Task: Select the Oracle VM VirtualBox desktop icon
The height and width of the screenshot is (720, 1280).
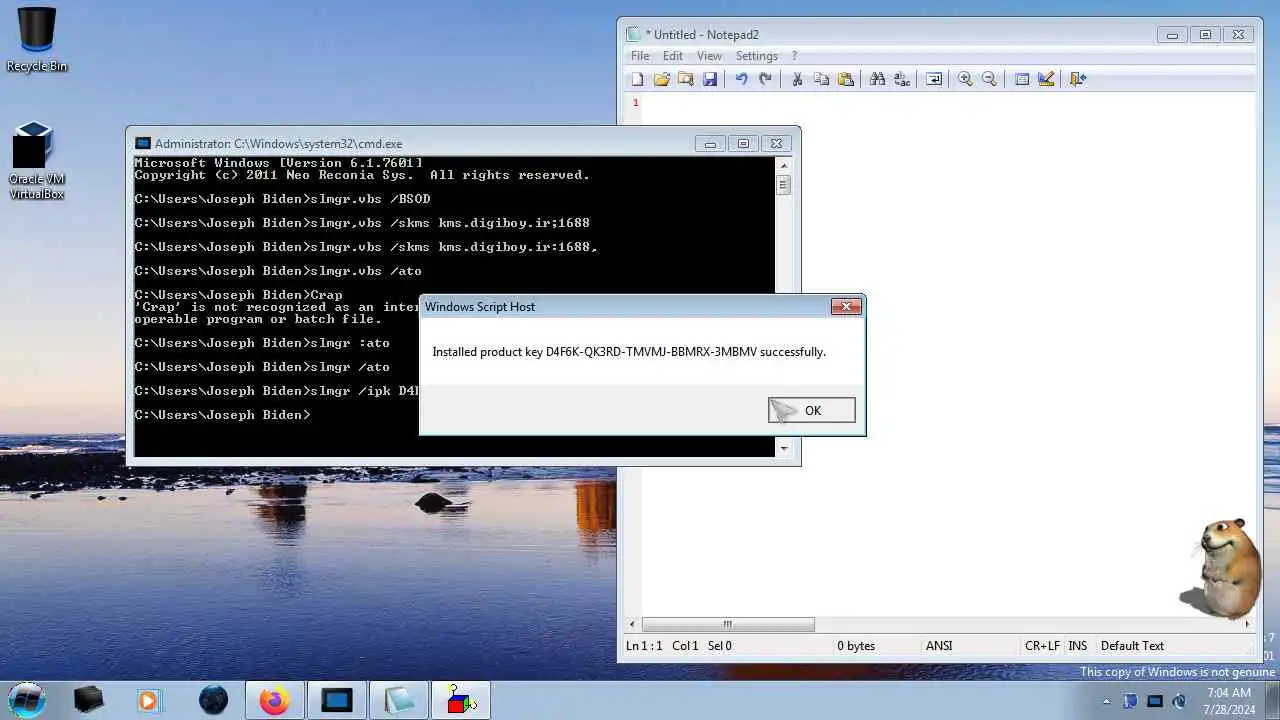Action: tap(36, 161)
